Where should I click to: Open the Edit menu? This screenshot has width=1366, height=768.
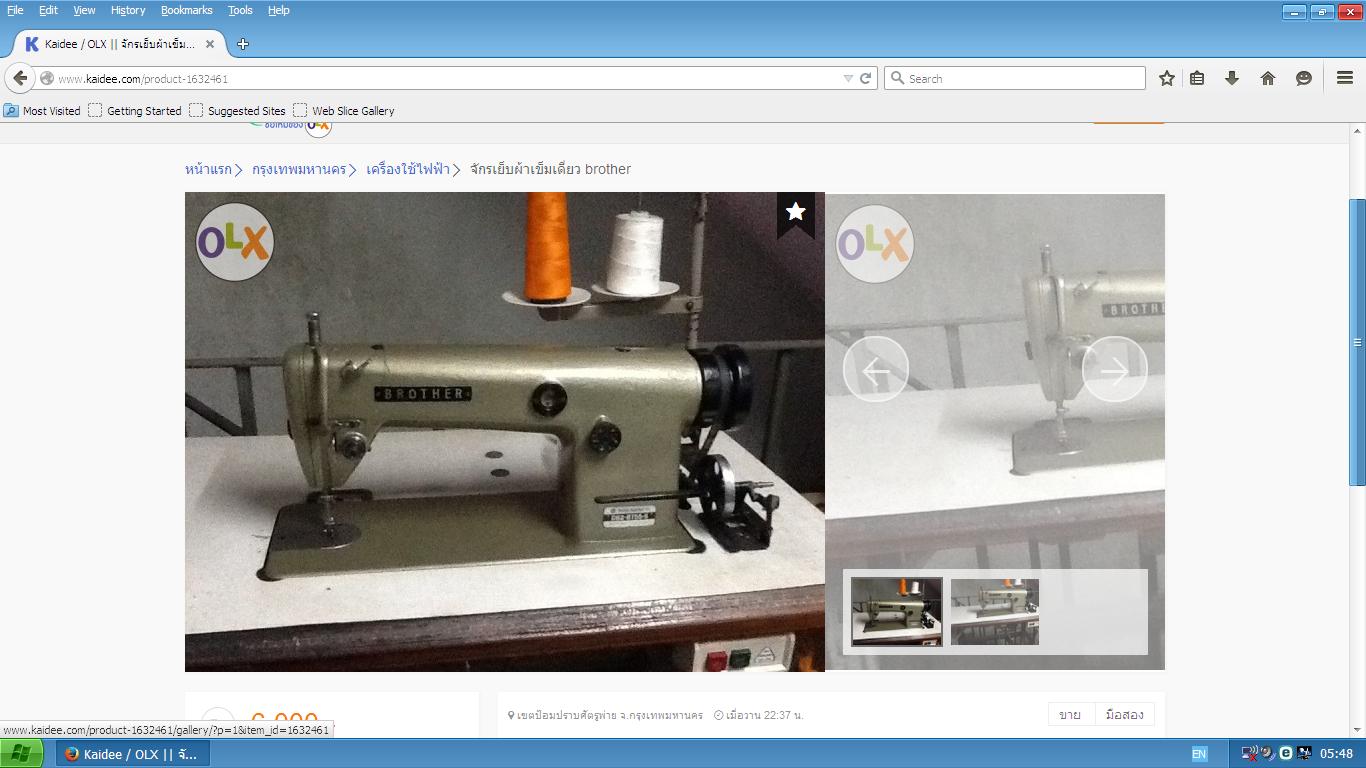pyautogui.click(x=48, y=10)
